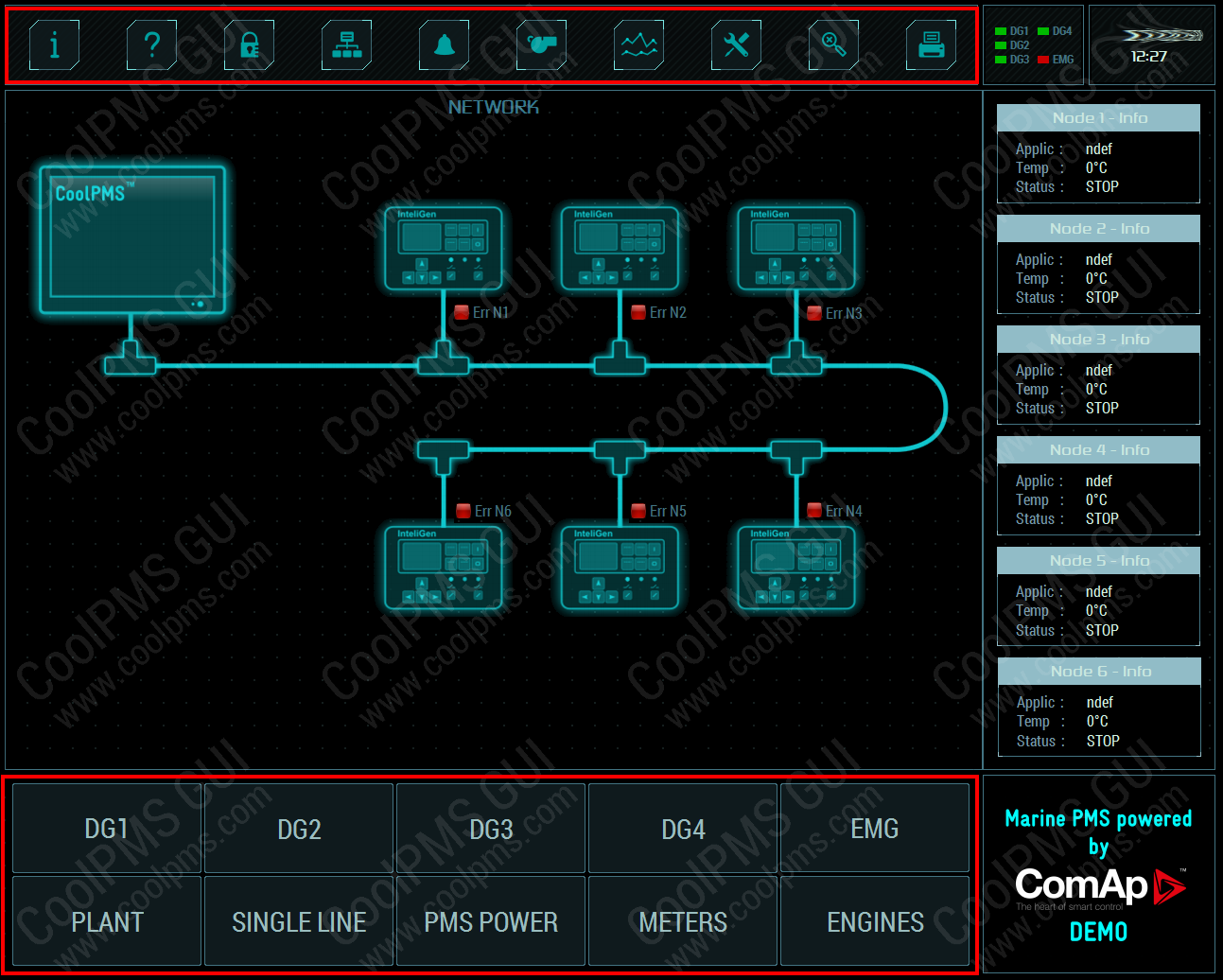Click the red Err N4 indicator
Image resolution: width=1223 pixels, height=980 pixels.
814,511
